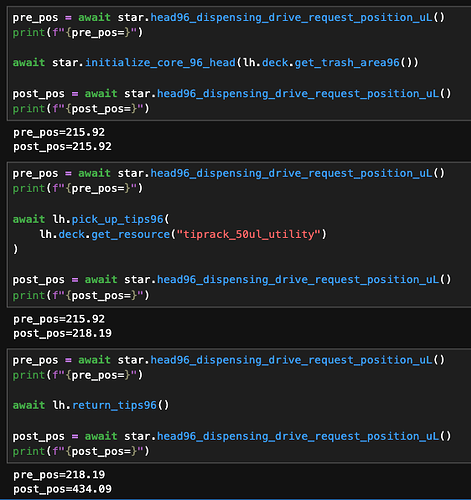471x500 pixels.
Task: Click pre_pos assignment line in the pick_up_tips96 cell
Action: 229,173
